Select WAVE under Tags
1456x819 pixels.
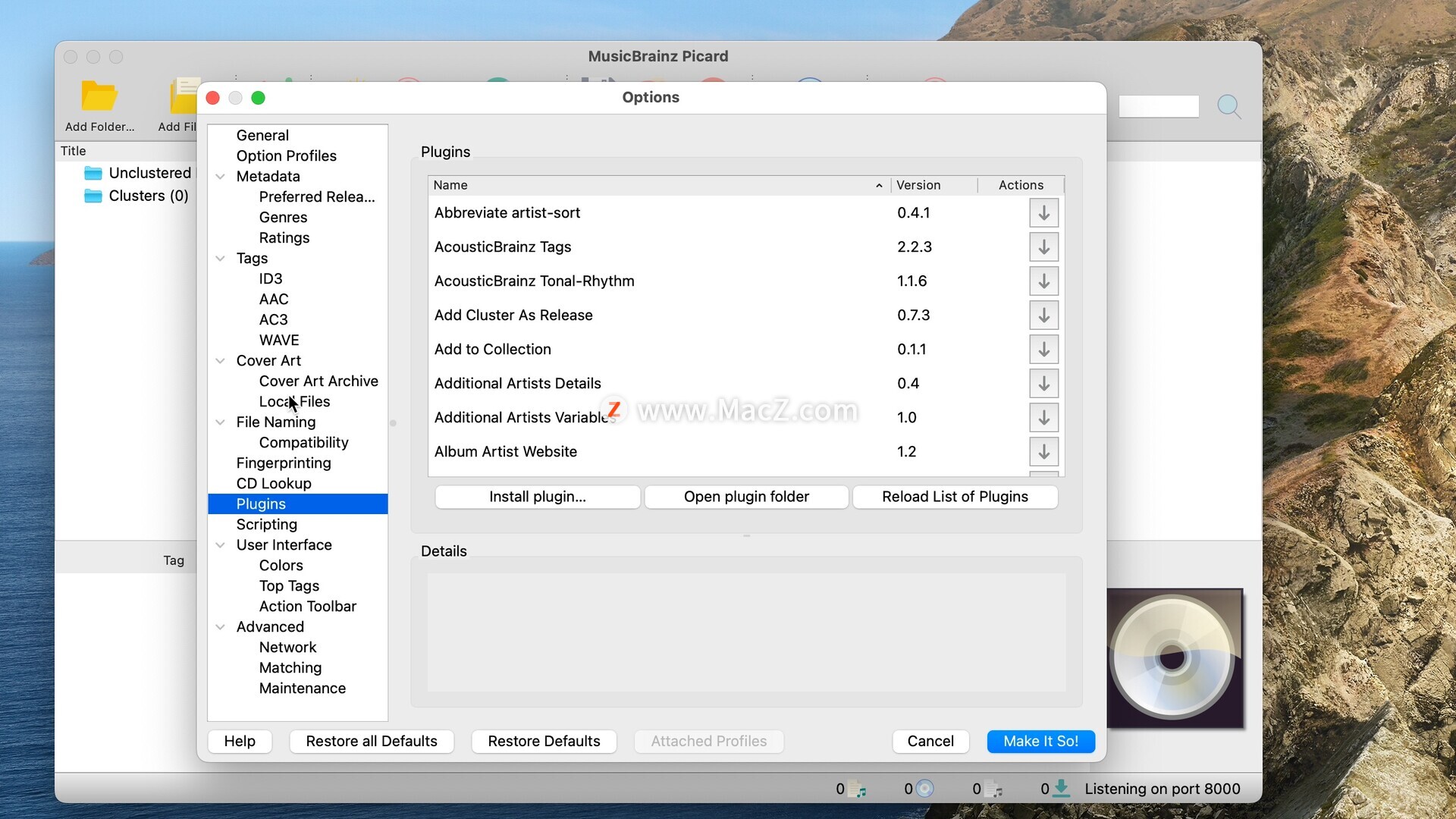tap(279, 340)
